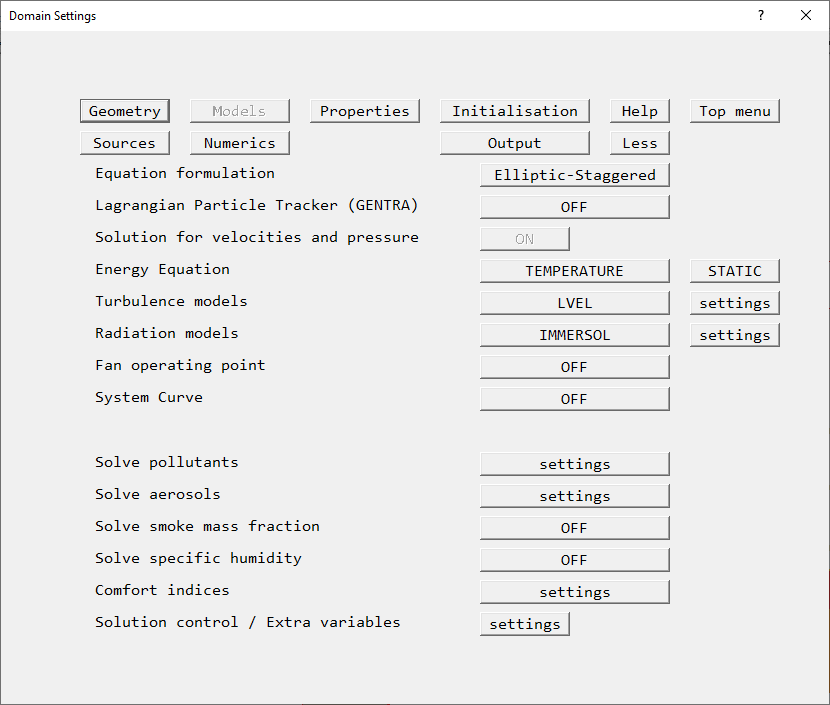Open Turbulence models settings
830x705 pixels.
[734, 303]
